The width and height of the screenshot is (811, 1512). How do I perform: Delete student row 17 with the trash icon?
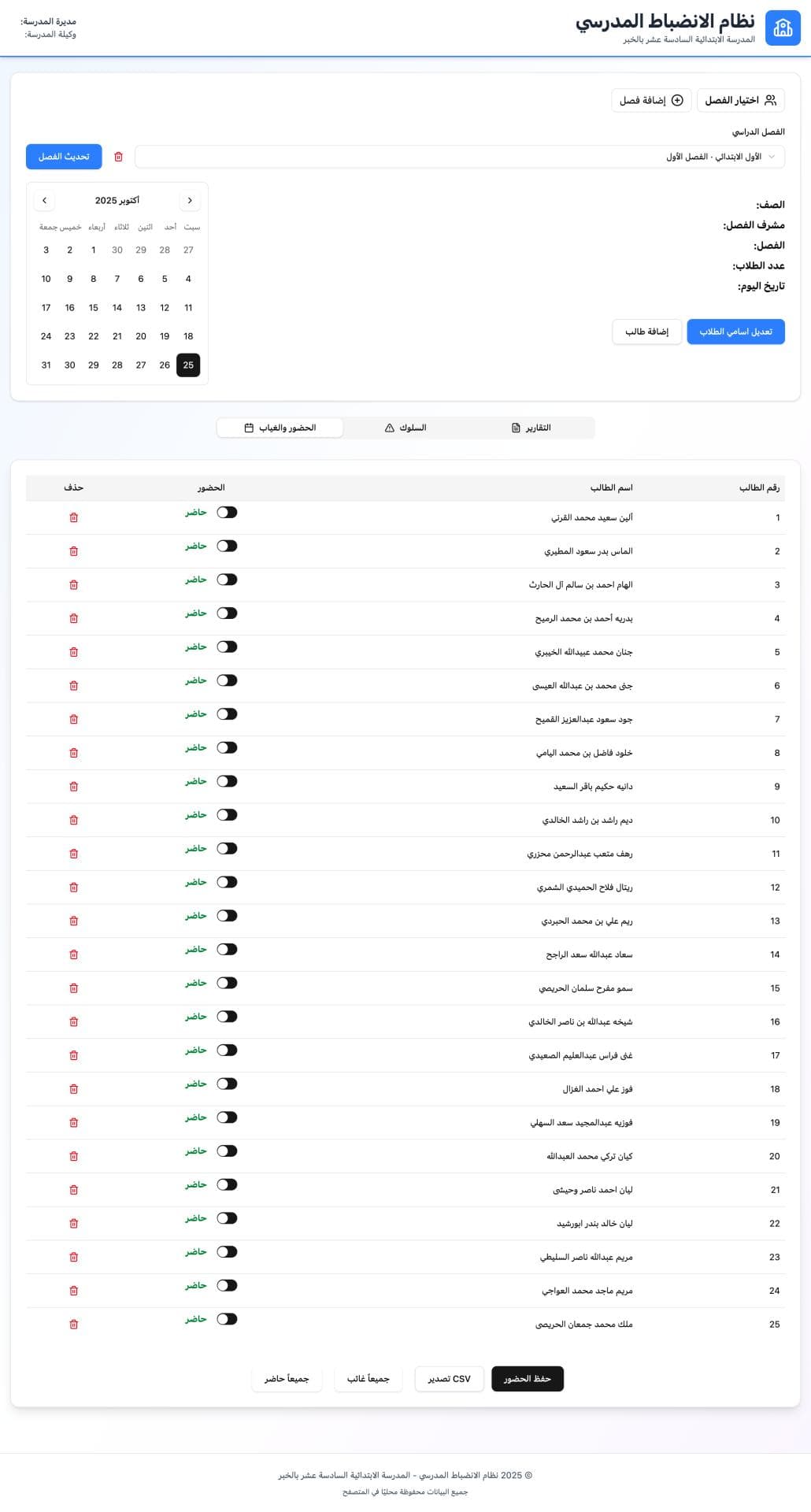[74, 1055]
